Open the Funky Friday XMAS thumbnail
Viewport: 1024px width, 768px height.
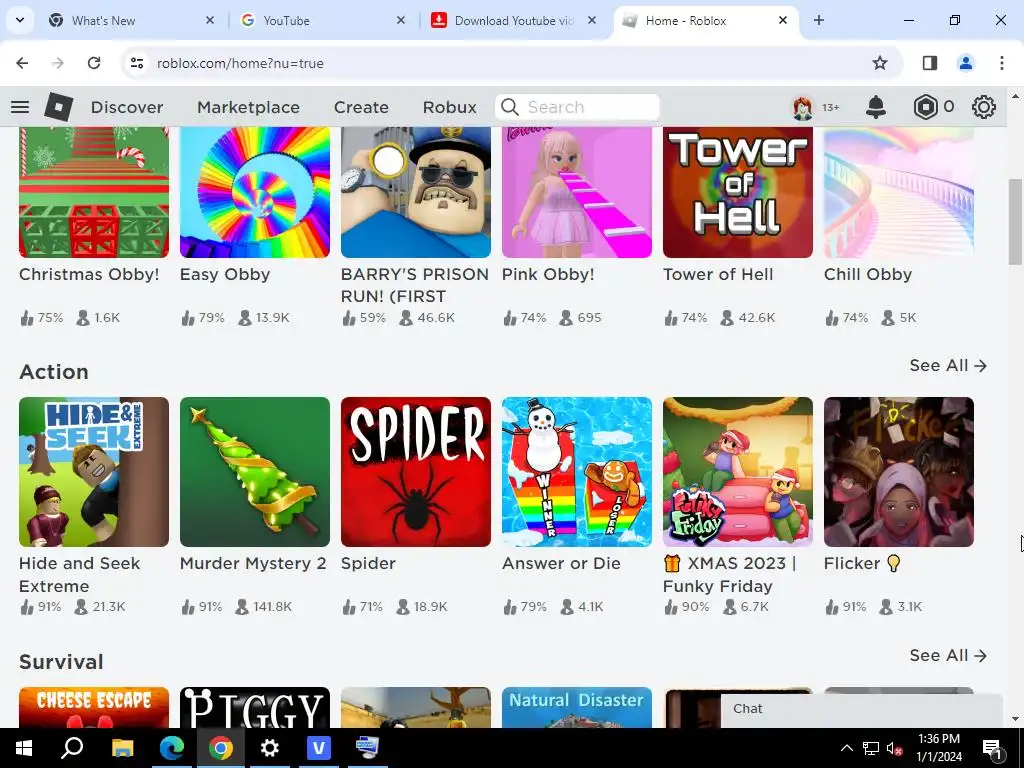738,472
